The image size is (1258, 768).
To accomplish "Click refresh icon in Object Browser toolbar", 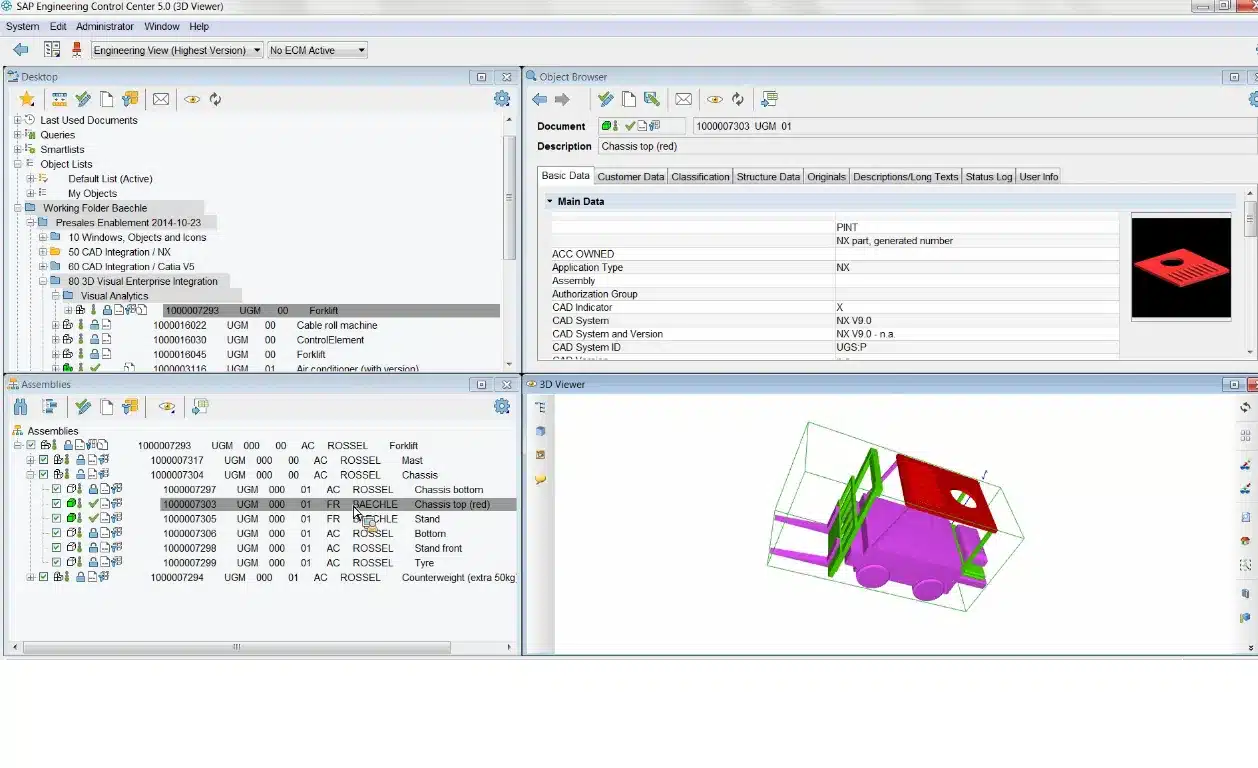I will [x=738, y=99].
